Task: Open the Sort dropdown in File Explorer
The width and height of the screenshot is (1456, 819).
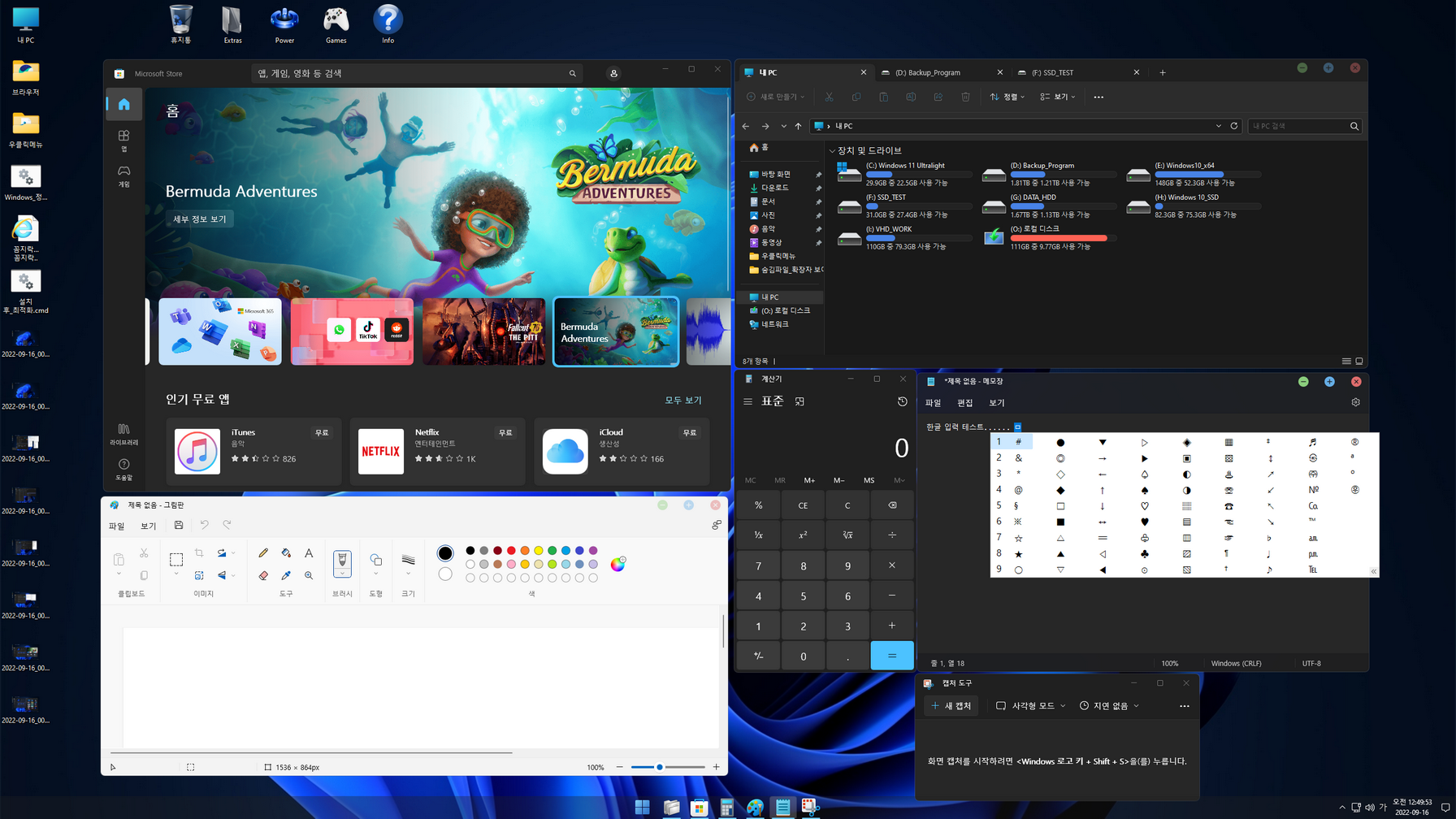Action: point(1007,97)
